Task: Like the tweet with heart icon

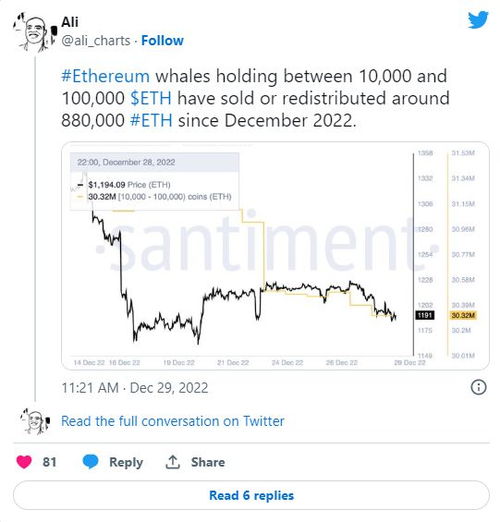Action: coord(24,462)
